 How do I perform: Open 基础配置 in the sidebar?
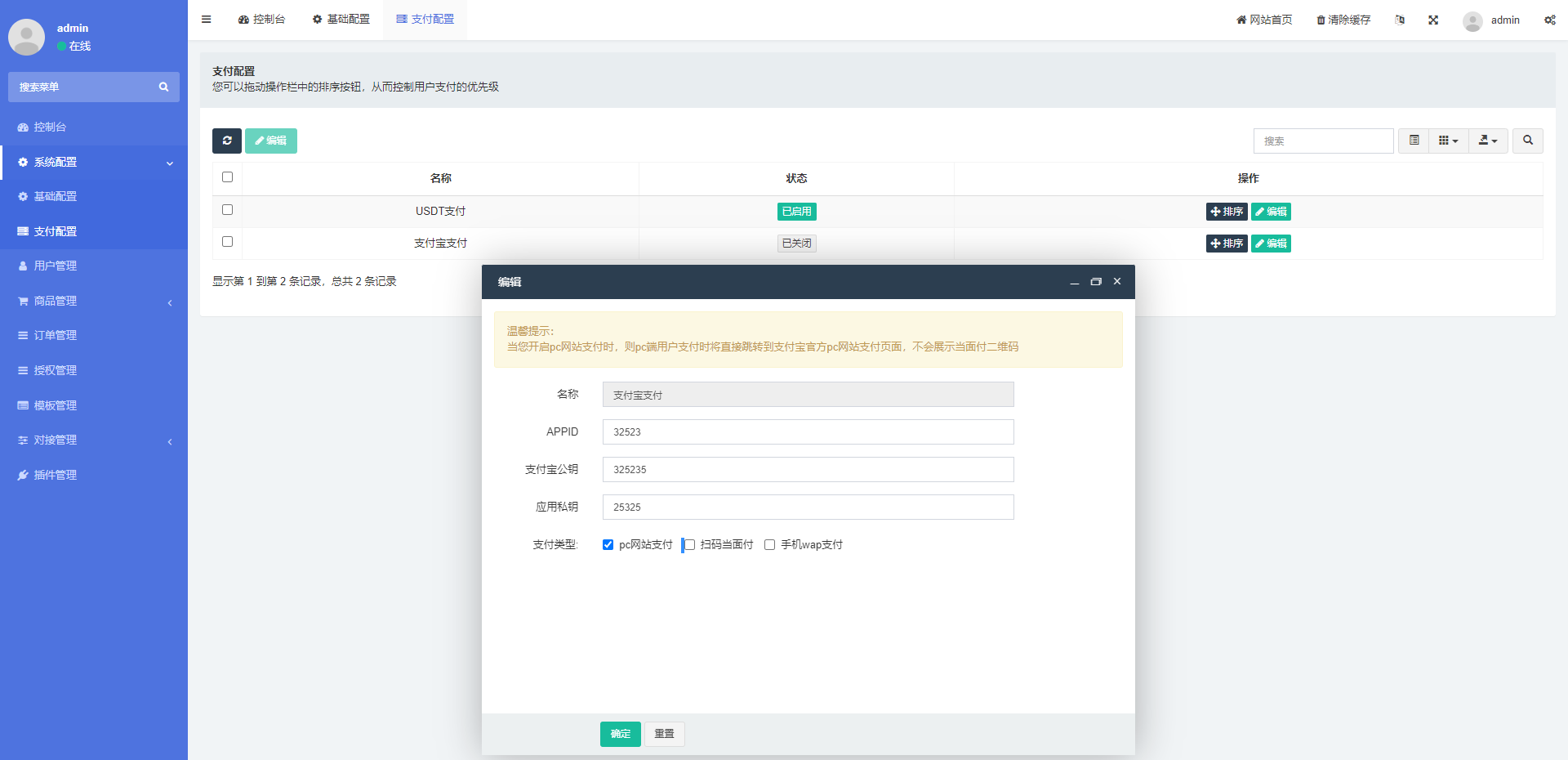pyautogui.click(x=94, y=196)
